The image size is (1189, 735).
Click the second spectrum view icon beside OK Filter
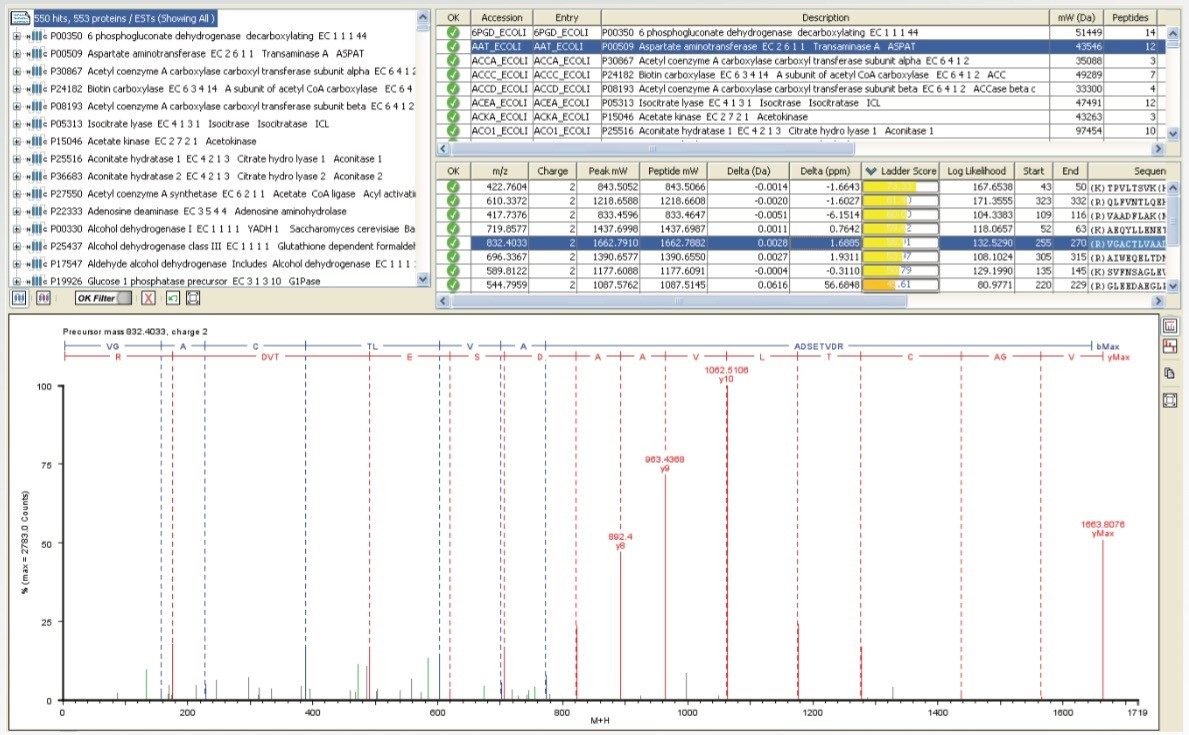[x=43, y=298]
